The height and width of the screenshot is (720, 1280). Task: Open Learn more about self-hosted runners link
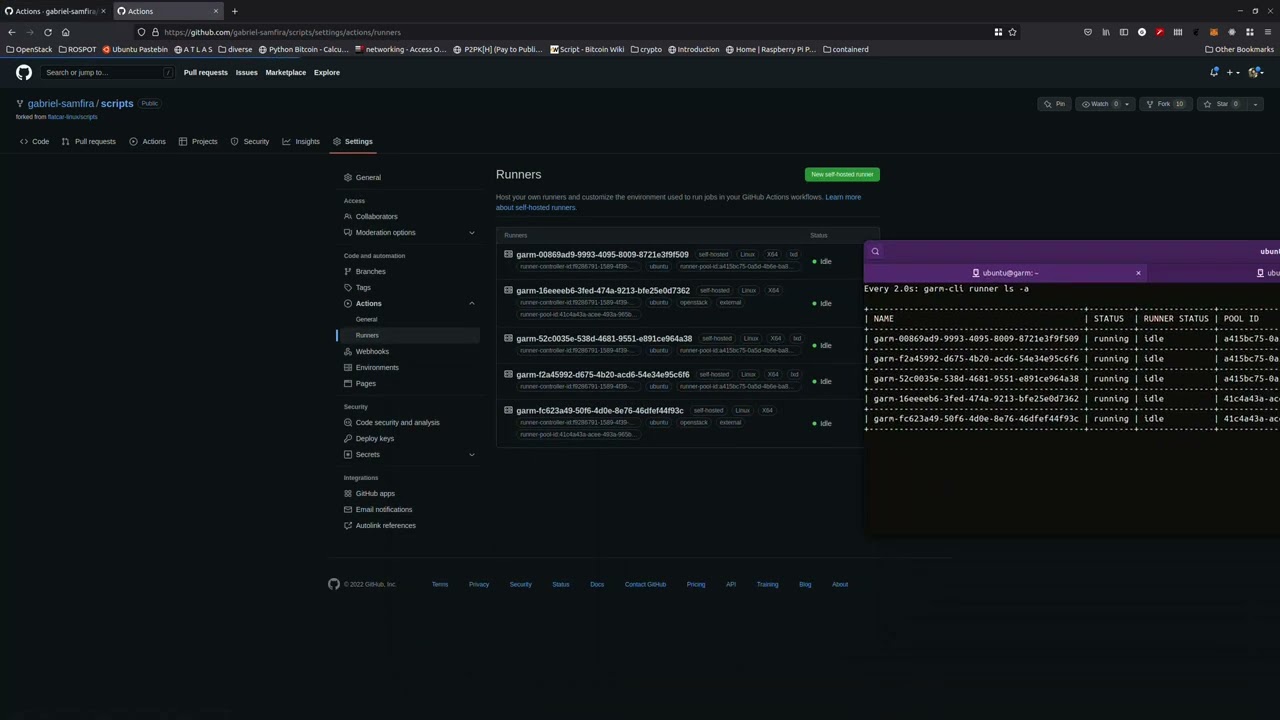[x=843, y=197]
